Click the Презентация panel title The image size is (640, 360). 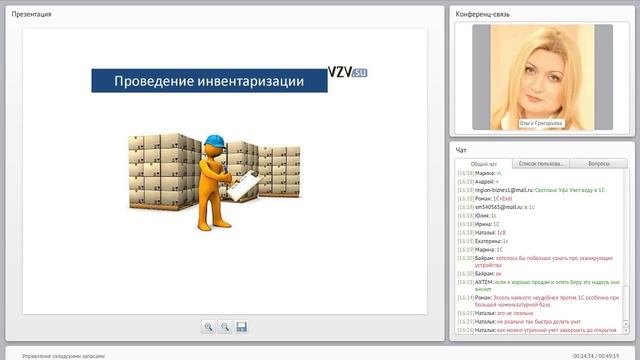[31, 14]
